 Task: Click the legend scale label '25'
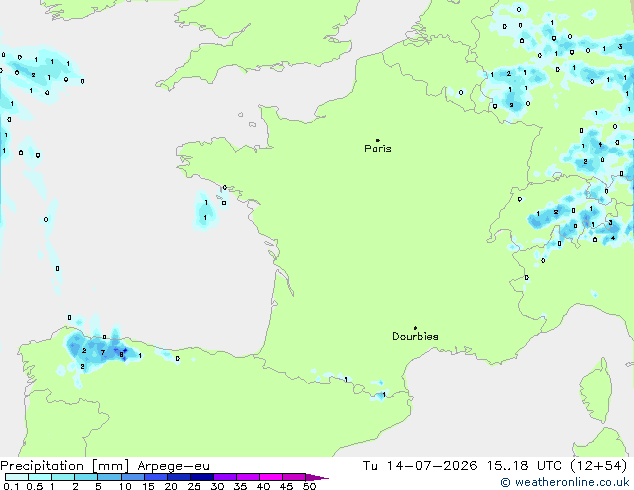(194, 486)
